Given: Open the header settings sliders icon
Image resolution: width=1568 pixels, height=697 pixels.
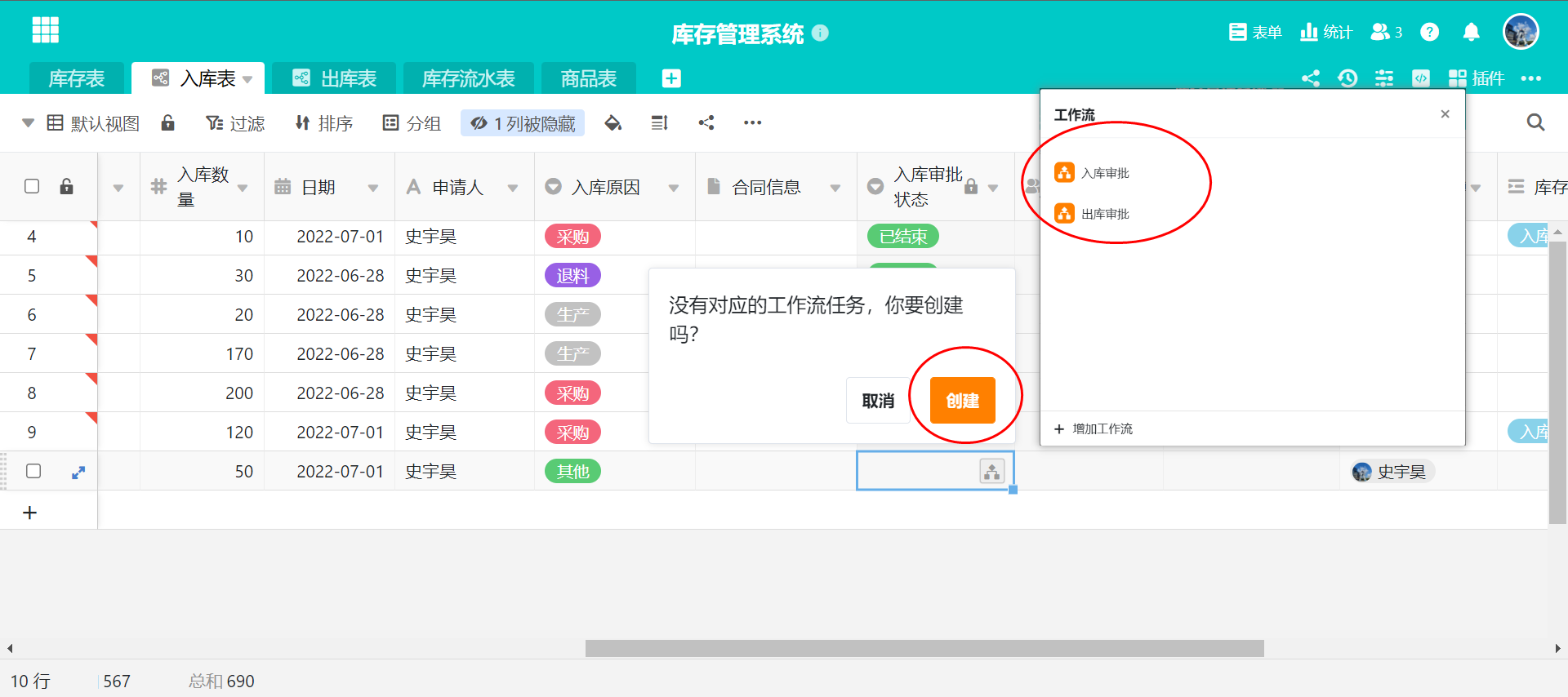Looking at the screenshot, I should click(1384, 78).
